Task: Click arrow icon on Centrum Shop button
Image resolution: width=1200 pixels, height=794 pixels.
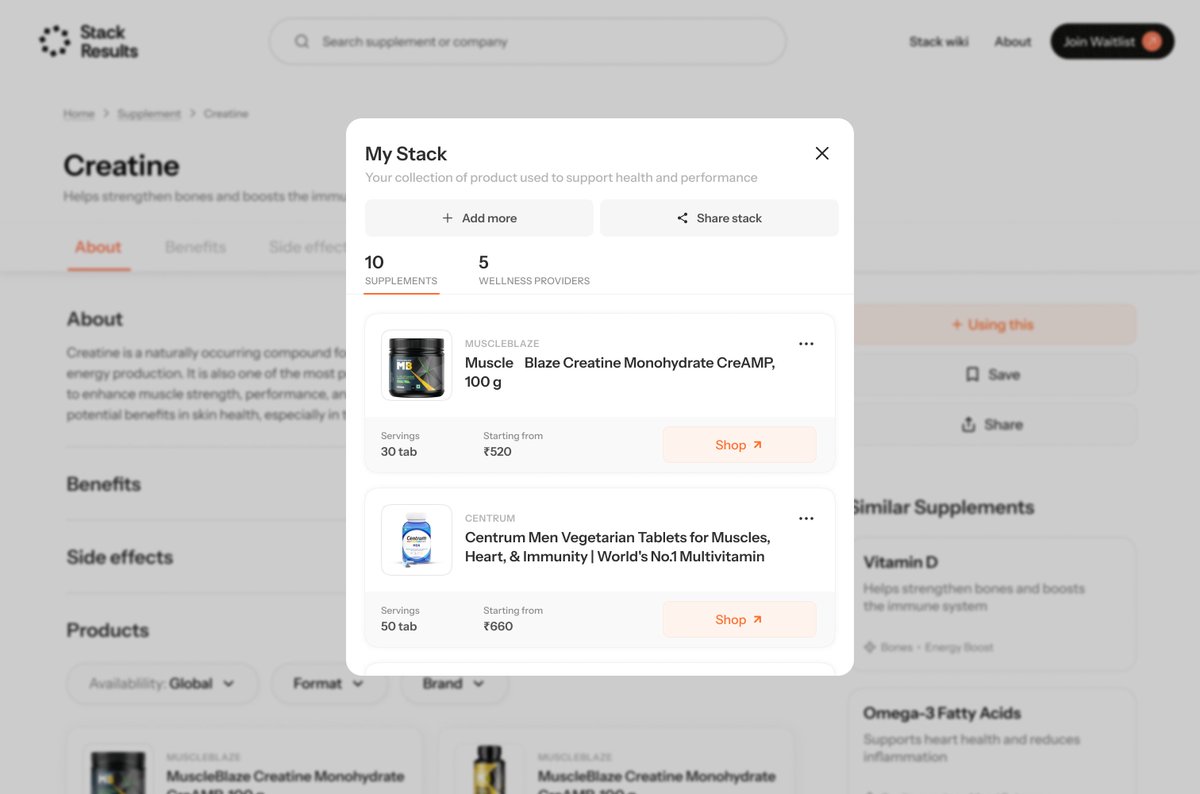Action: [x=757, y=620]
